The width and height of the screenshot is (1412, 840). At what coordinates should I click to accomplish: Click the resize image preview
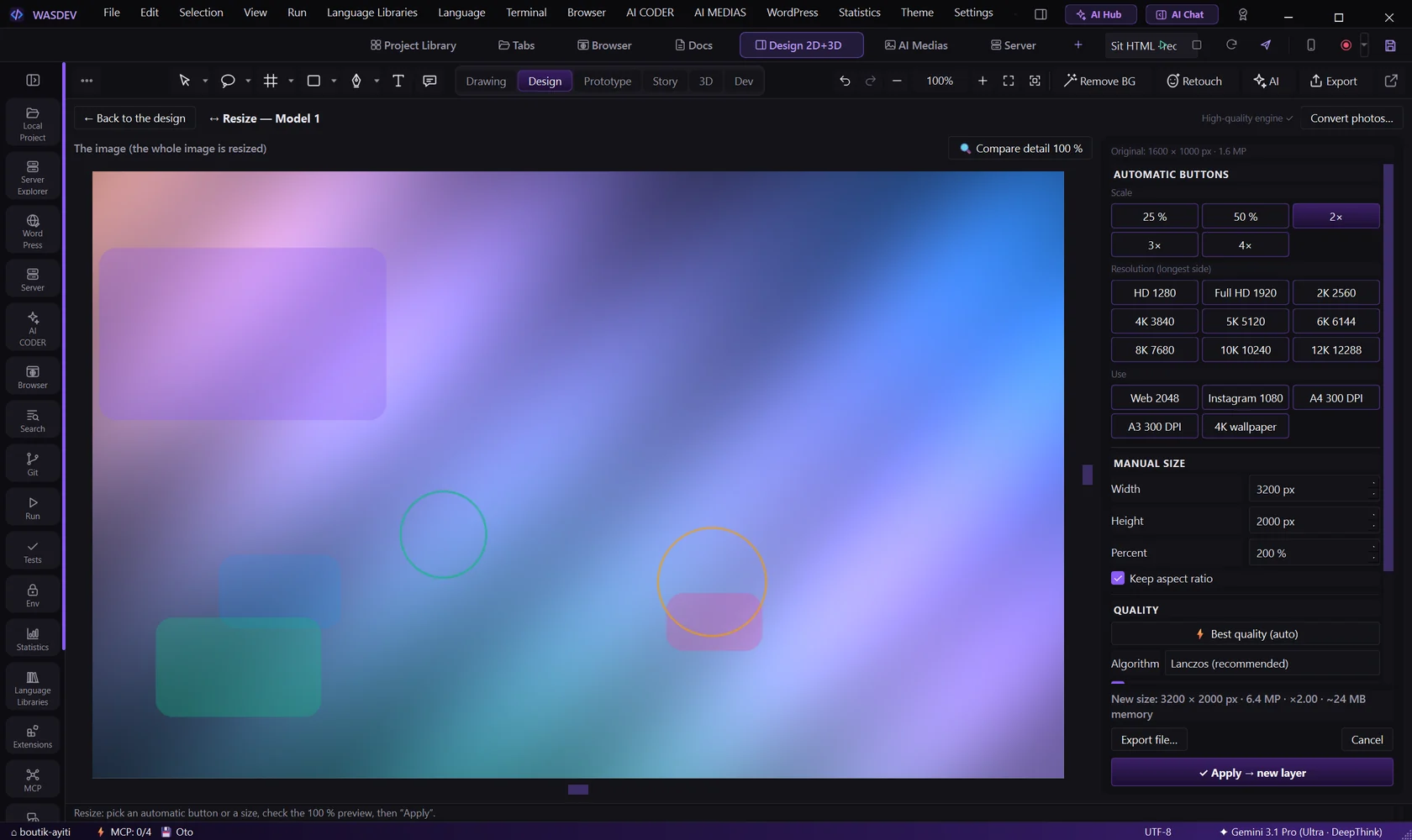(578, 475)
